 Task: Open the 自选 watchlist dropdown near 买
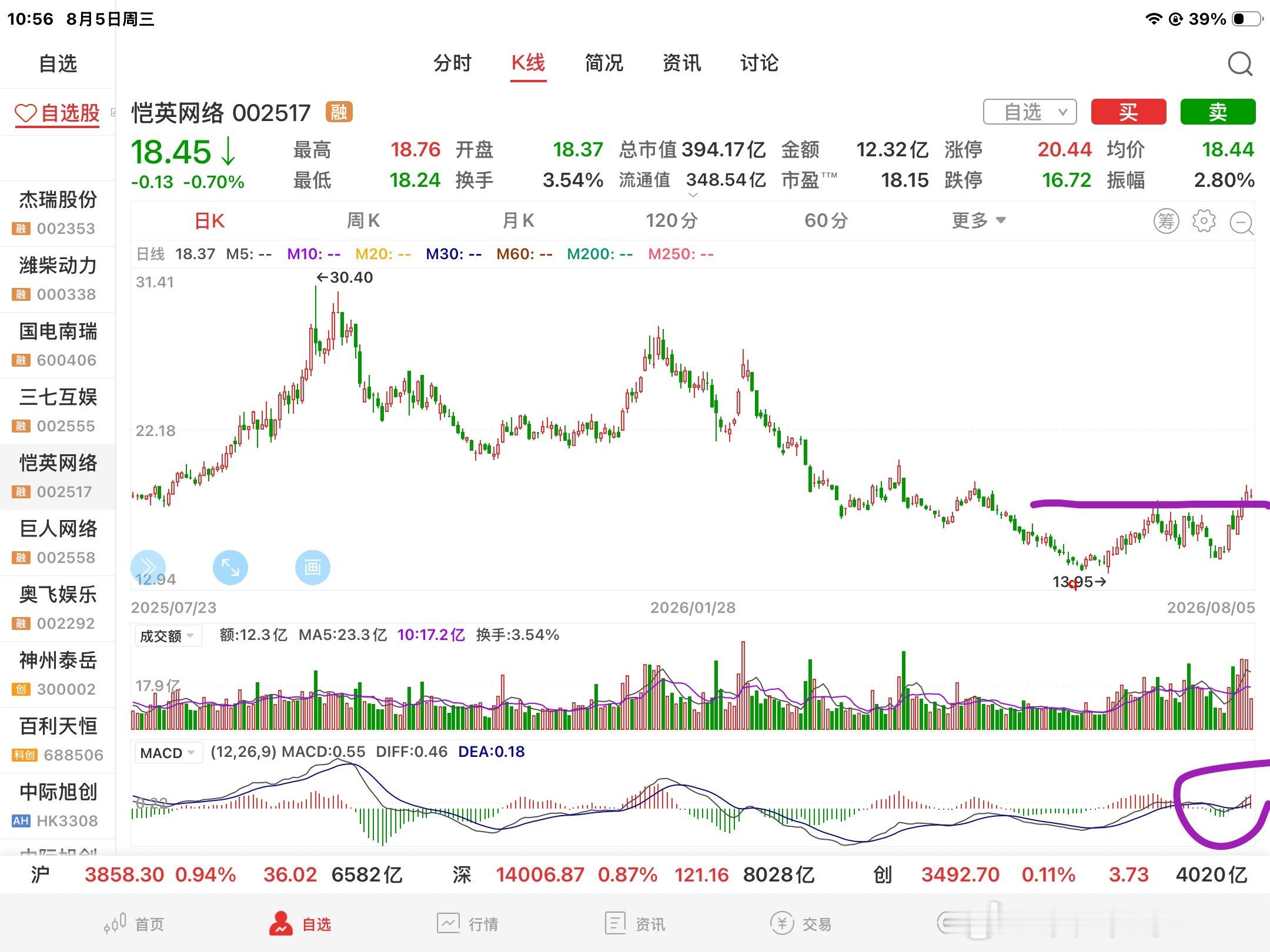click(1030, 112)
